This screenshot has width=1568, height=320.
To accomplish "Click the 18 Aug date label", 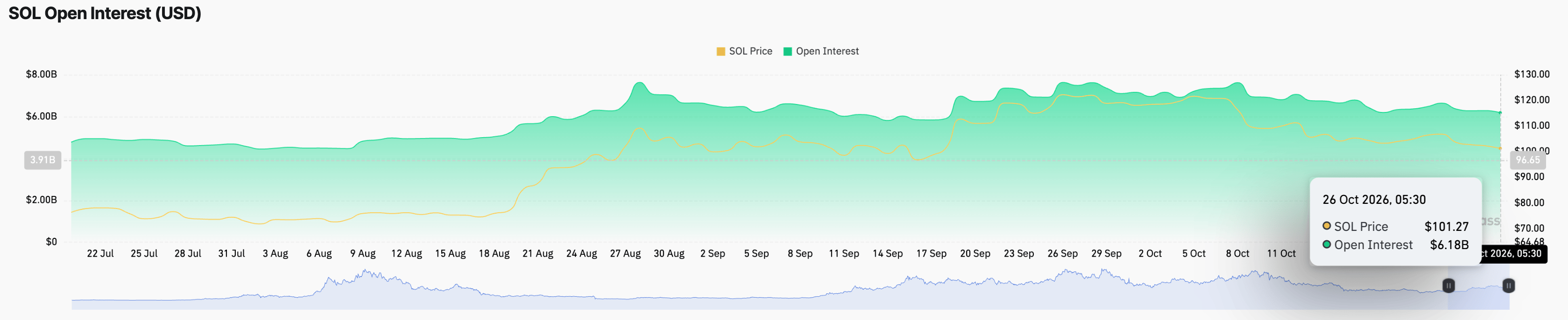I will (x=494, y=254).
